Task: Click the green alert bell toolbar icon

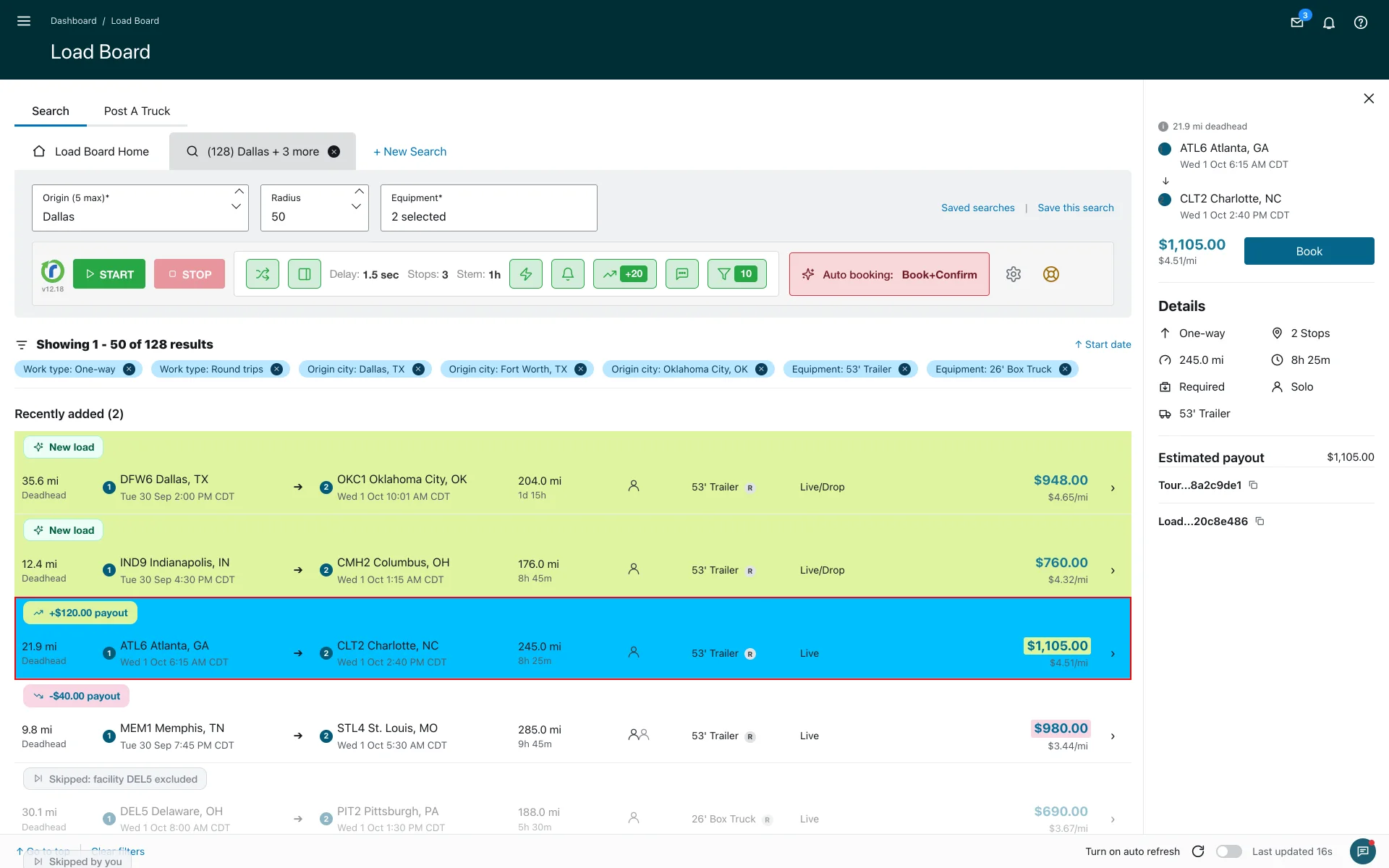Action: point(568,274)
